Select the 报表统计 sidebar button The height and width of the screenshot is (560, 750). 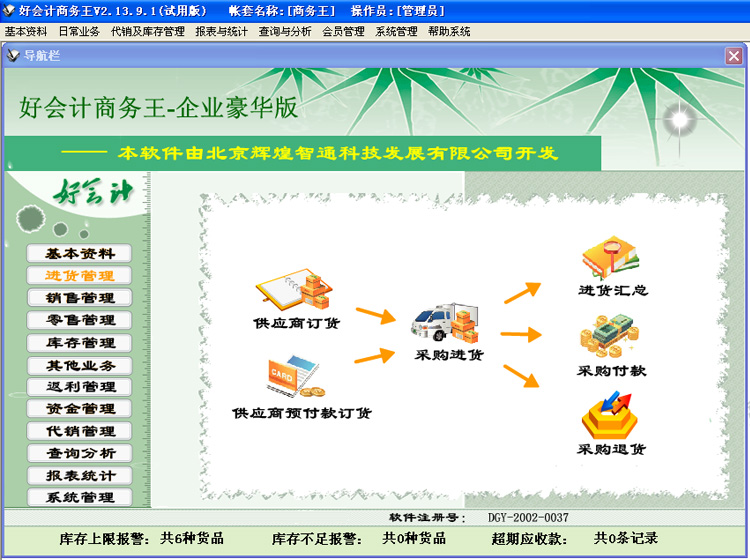[x=79, y=476]
